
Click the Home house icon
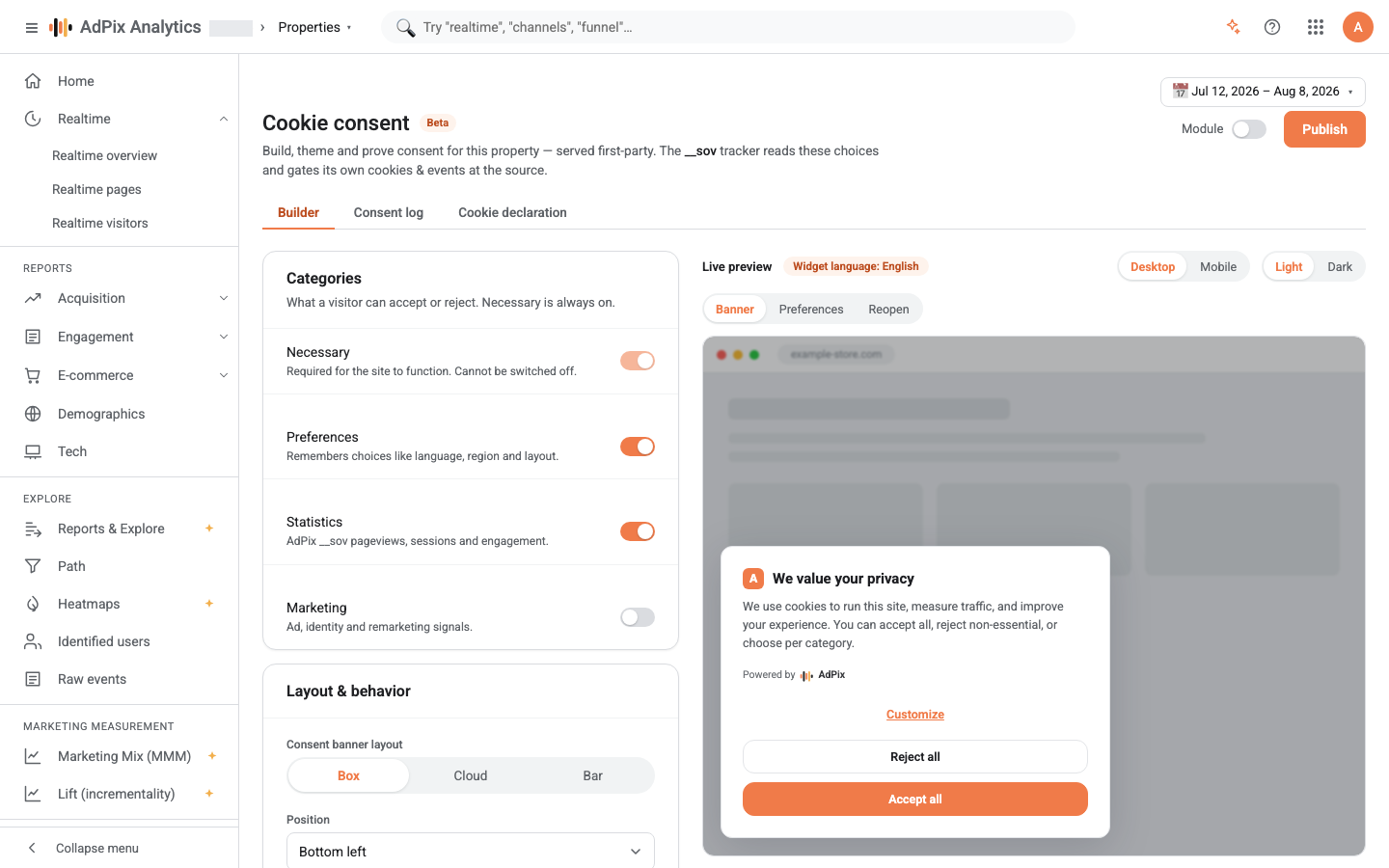33,81
